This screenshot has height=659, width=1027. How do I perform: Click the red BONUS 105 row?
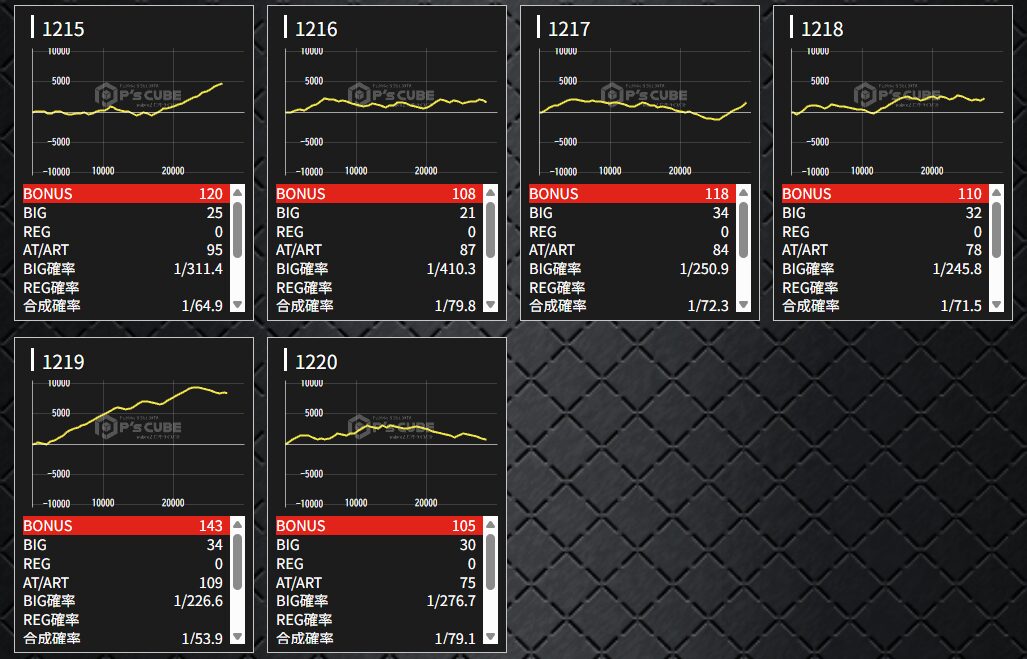click(x=379, y=525)
